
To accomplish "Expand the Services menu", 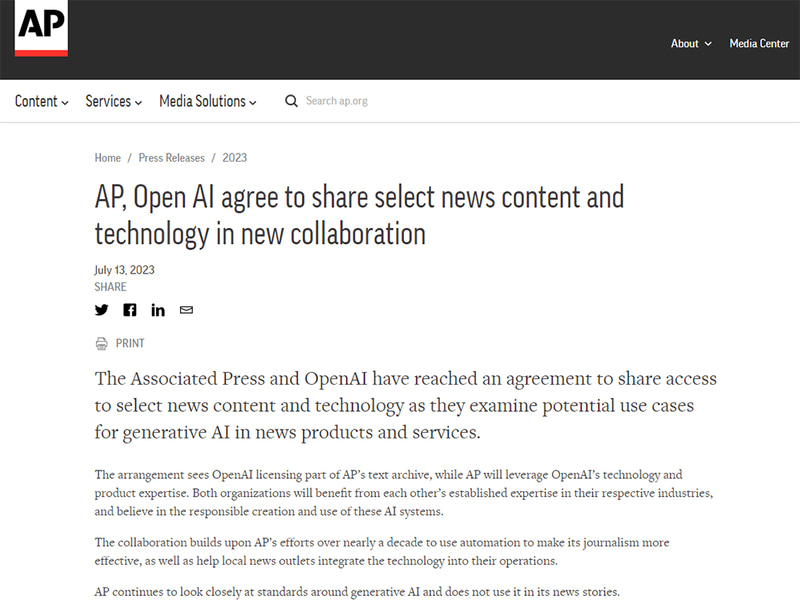I will tap(113, 101).
